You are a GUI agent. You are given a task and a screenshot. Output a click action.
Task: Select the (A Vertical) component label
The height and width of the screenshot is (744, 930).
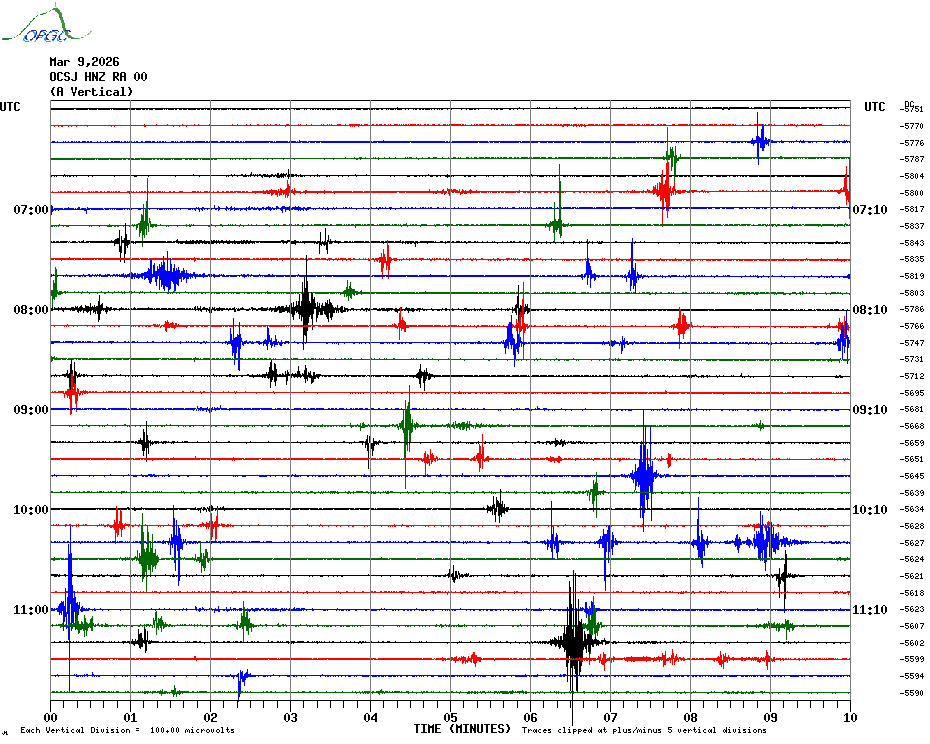(x=91, y=92)
